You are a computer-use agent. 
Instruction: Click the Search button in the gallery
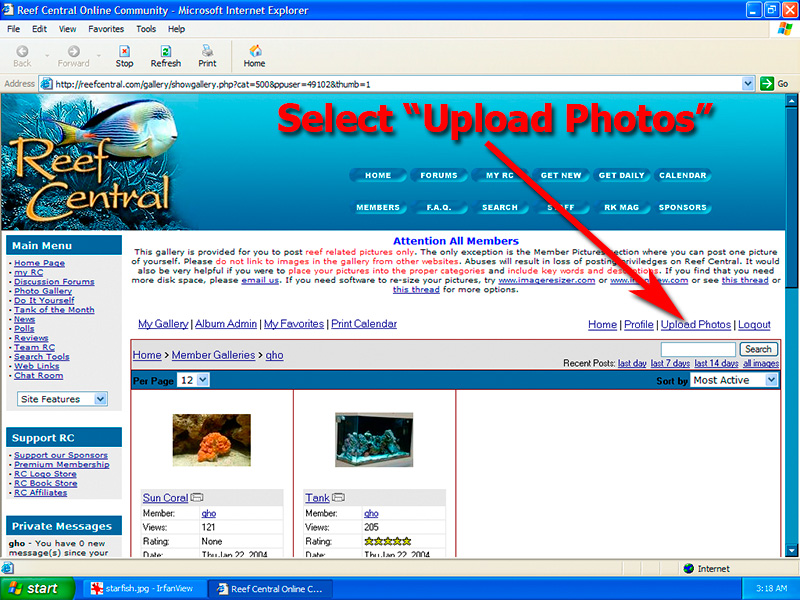coord(758,349)
